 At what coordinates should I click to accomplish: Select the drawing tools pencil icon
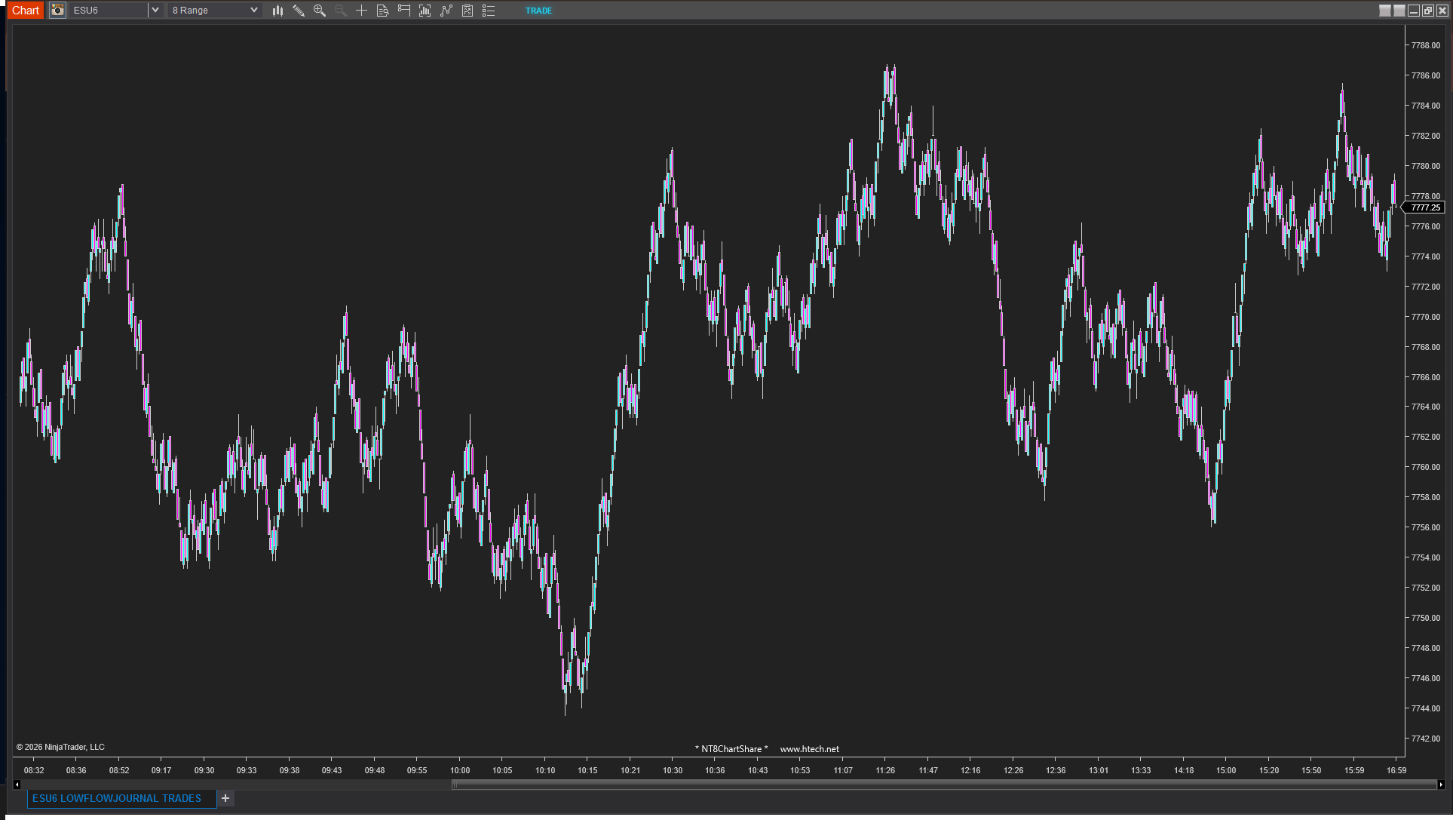click(299, 11)
